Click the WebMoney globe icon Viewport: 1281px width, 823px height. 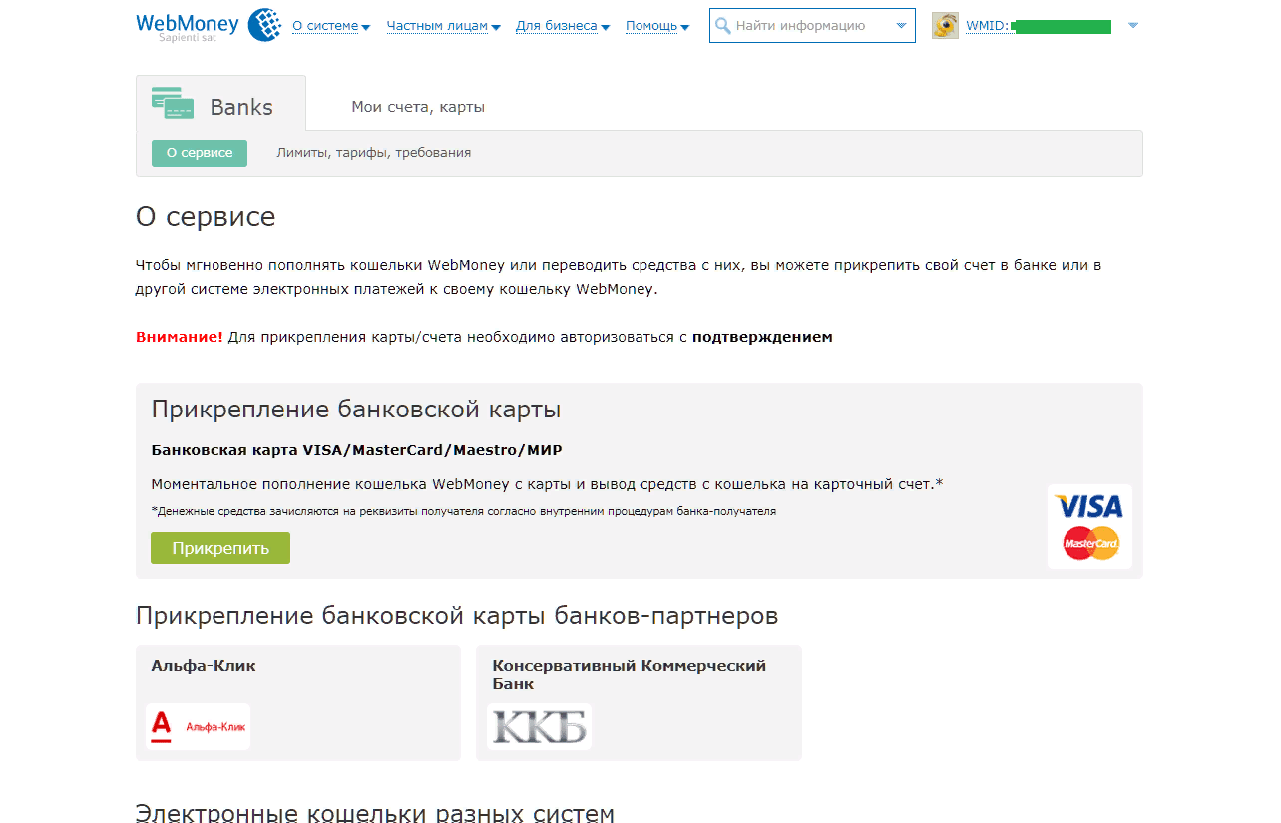(x=264, y=25)
